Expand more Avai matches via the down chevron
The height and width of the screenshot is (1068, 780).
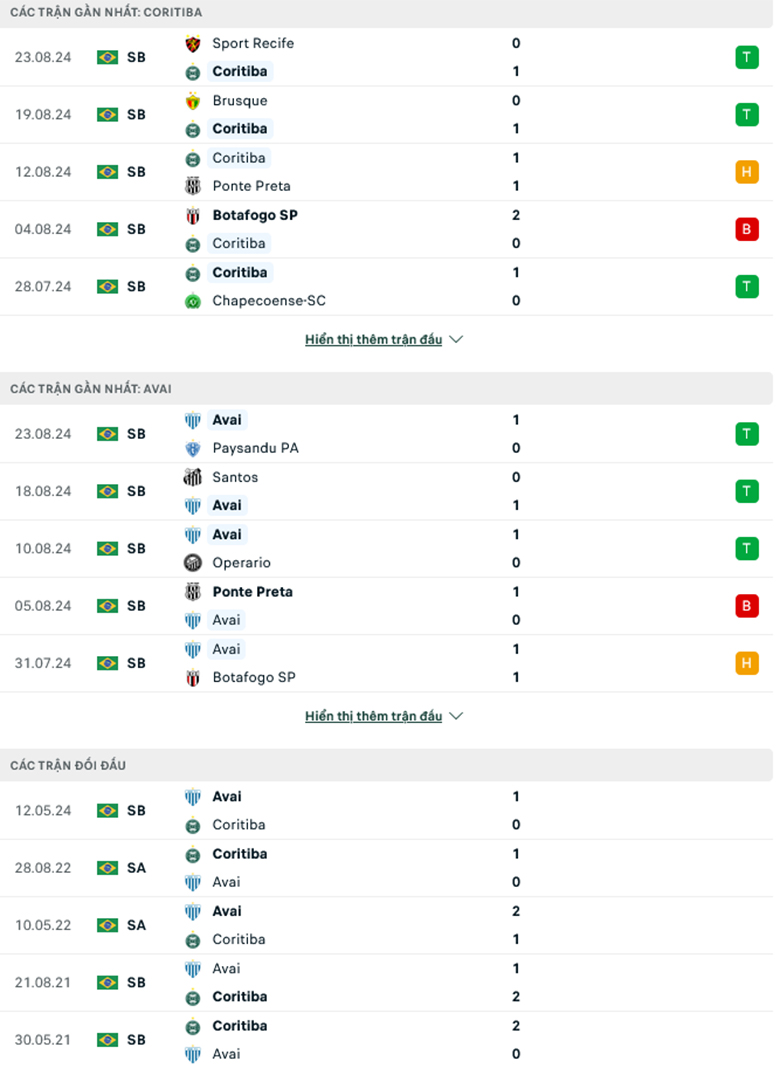456,715
